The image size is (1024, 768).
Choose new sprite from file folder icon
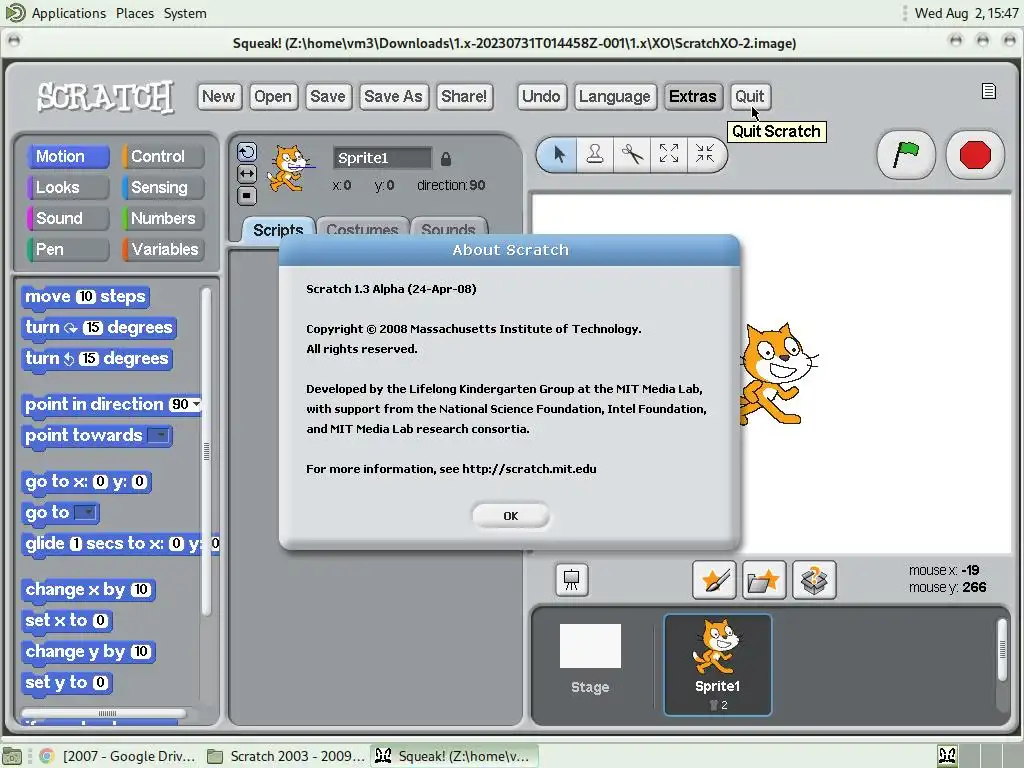pyautogui.click(x=764, y=579)
